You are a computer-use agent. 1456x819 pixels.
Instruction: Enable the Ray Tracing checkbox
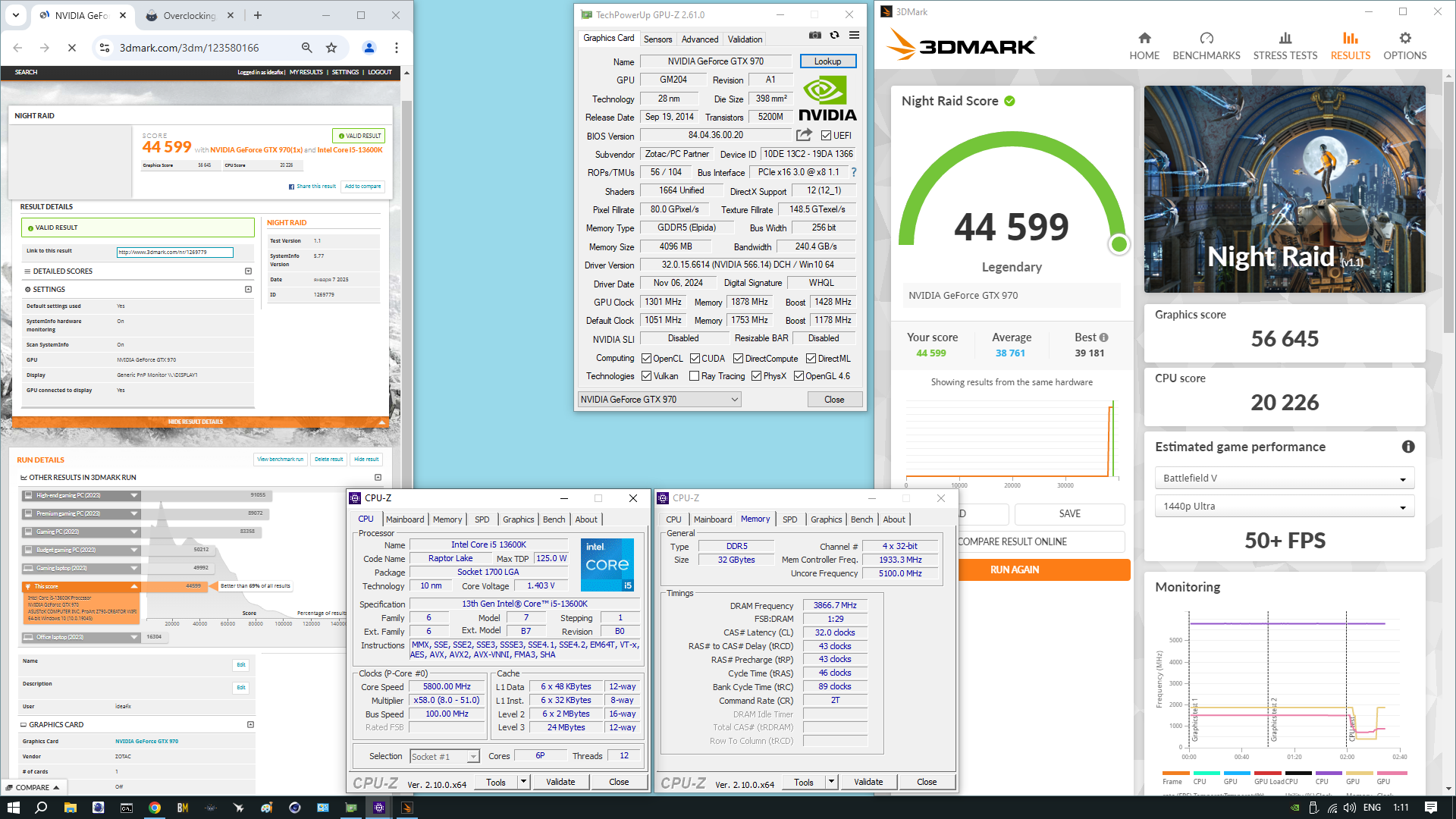click(694, 376)
